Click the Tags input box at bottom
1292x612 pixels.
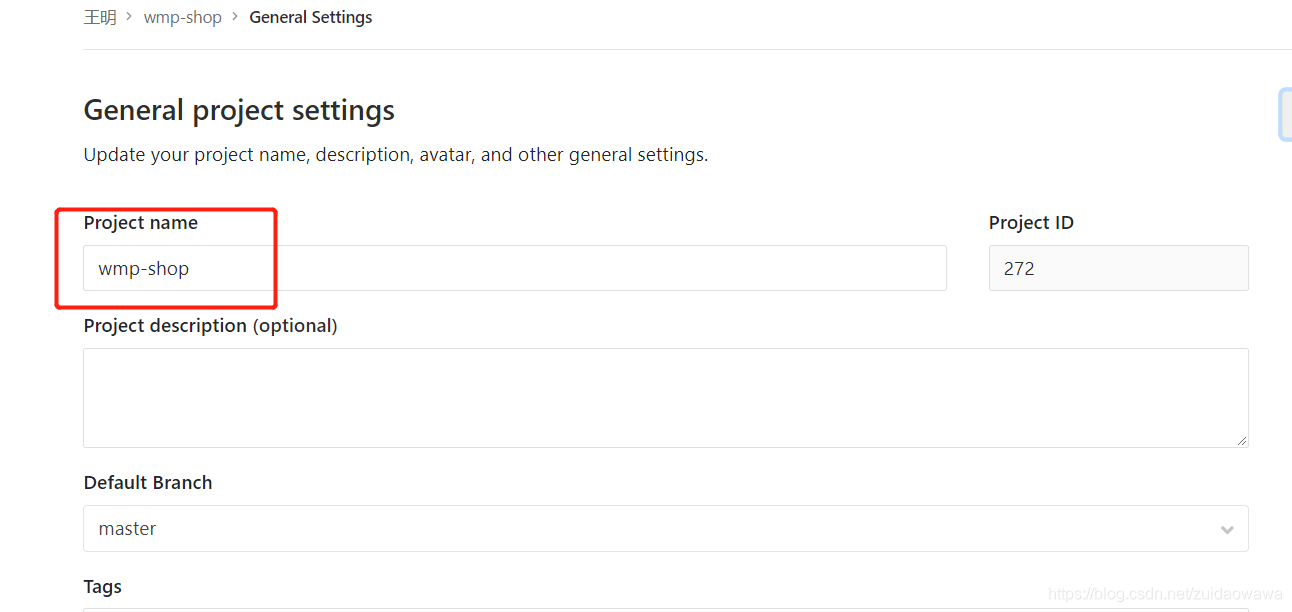[x=666, y=610]
